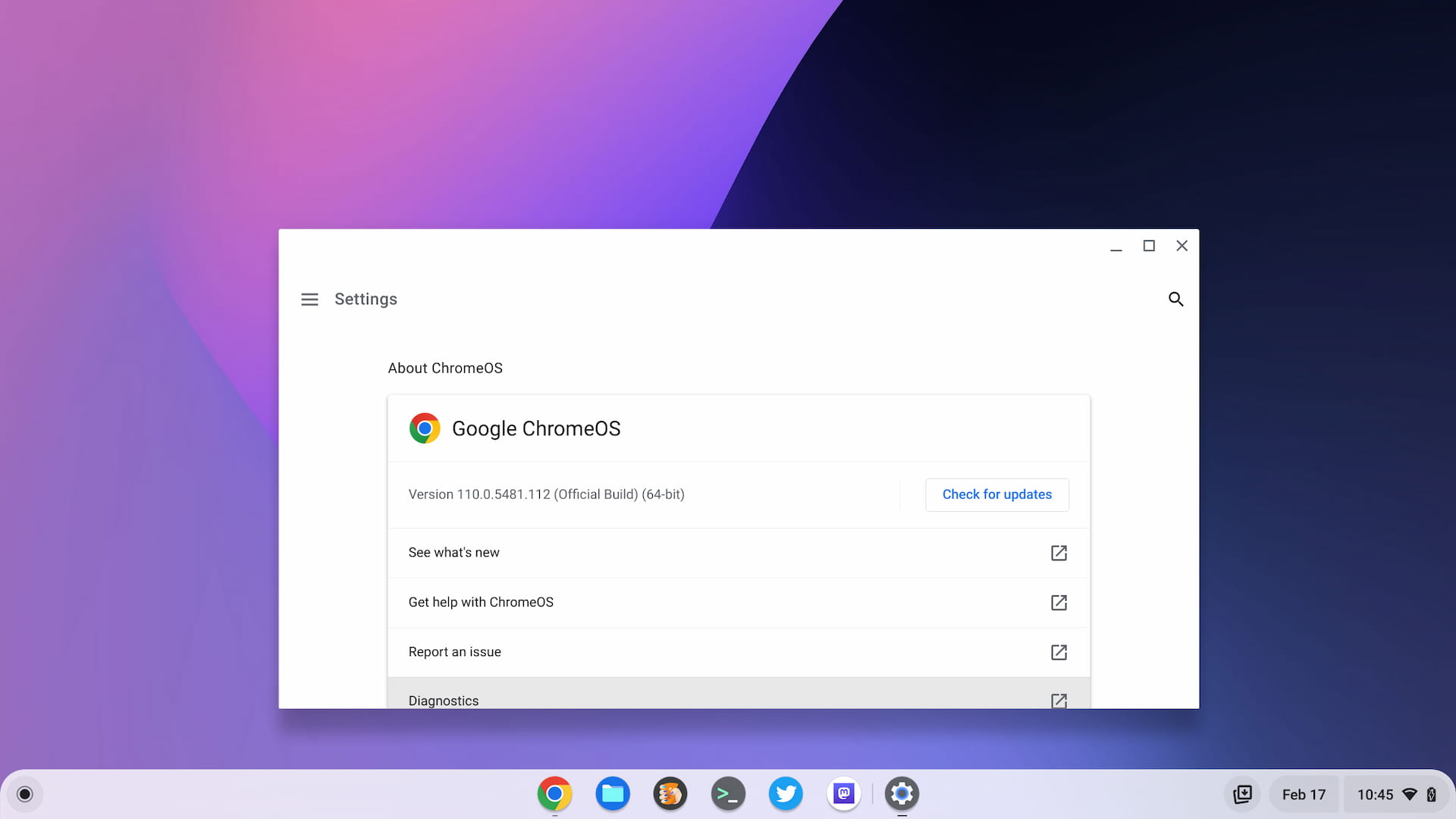Image resolution: width=1456 pixels, height=819 pixels.
Task: Open Terminal app from taskbar
Action: 727,793
